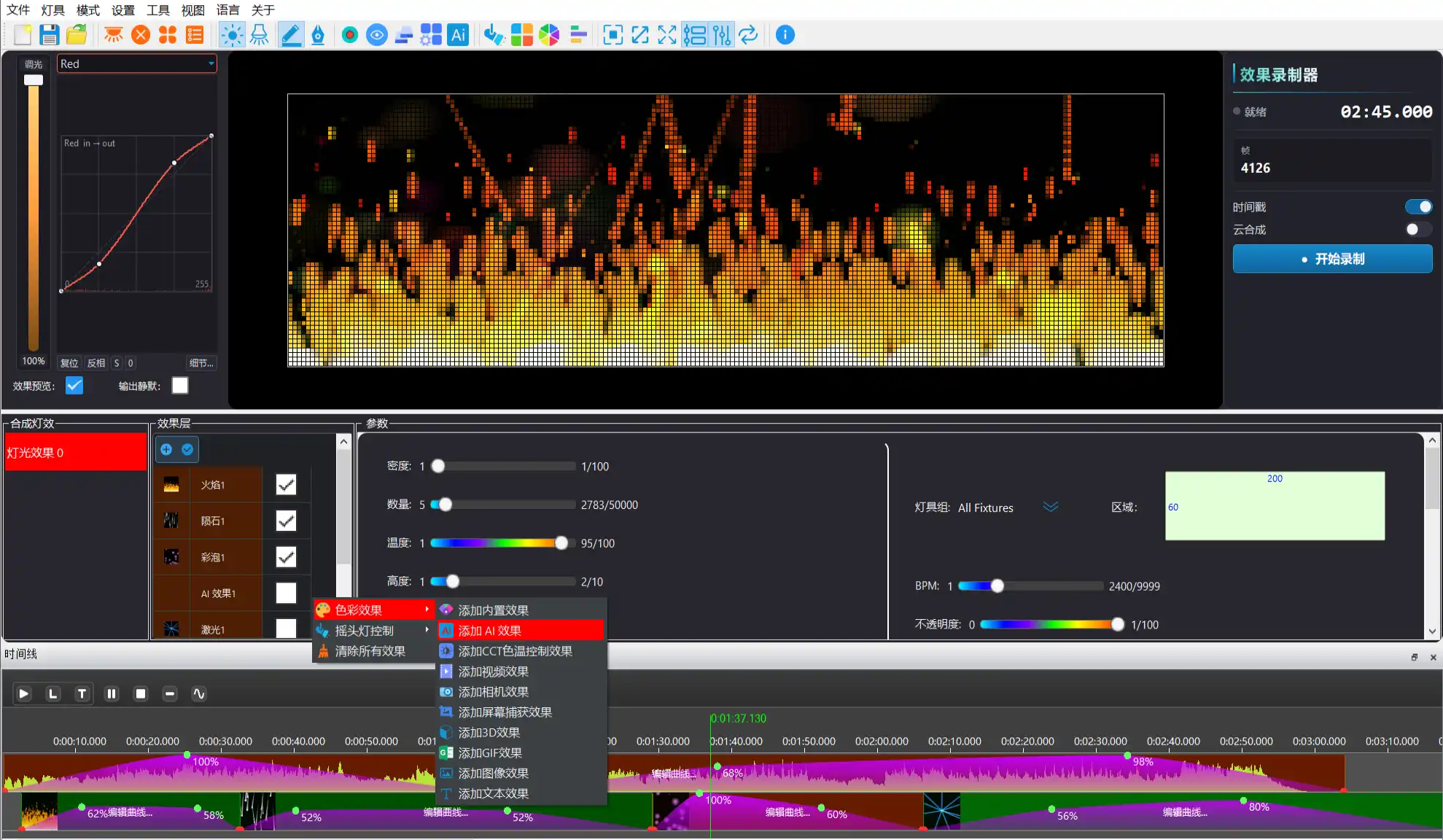Screen dimensions: 1443x840
Task: Click the color wheel toolbar icon
Action: 549,34
